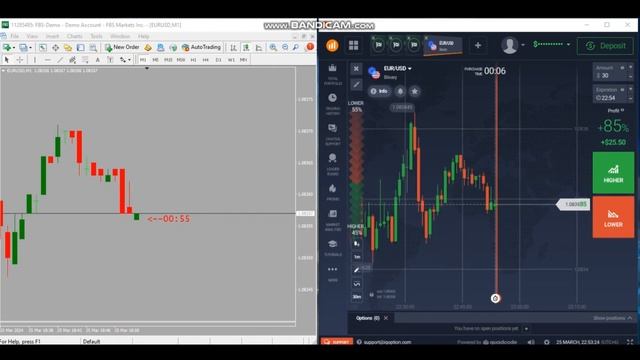Open the File menu in MetaTrader

point(15,36)
